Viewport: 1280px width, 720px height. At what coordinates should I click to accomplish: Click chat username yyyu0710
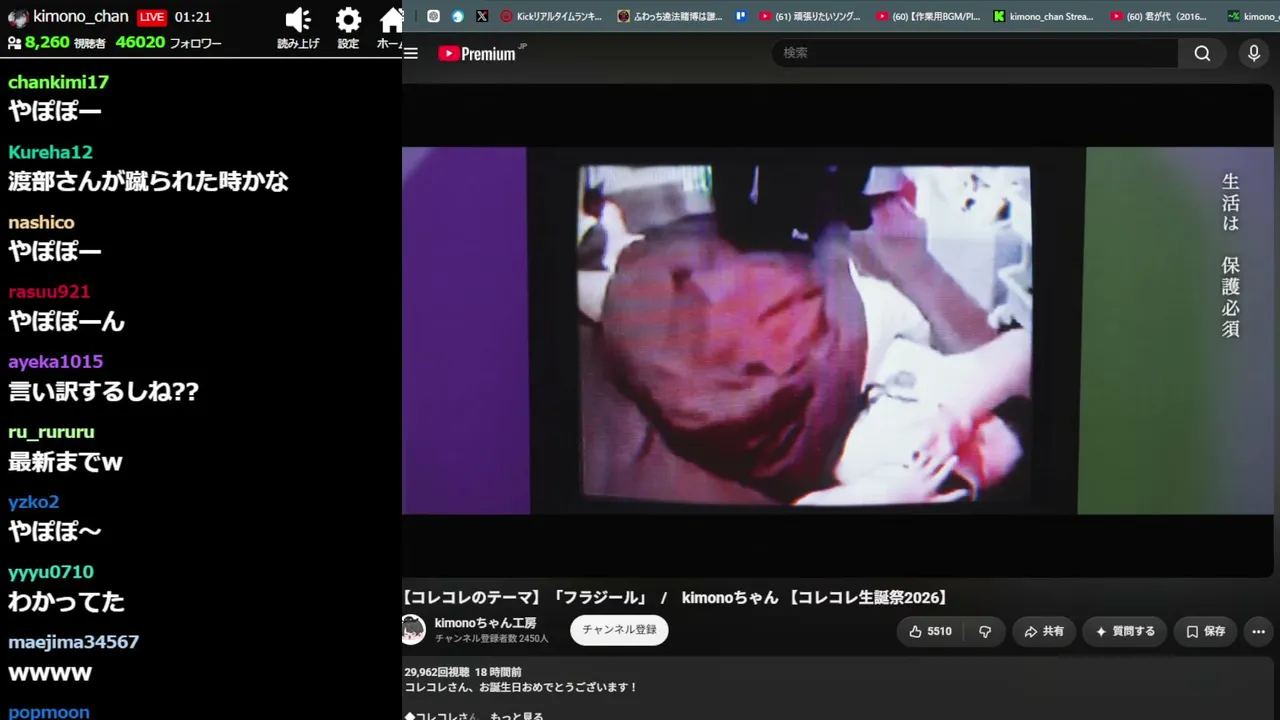point(51,572)
